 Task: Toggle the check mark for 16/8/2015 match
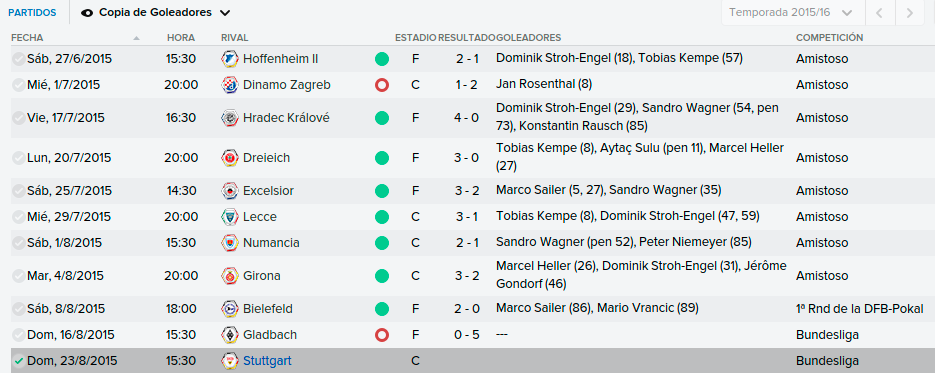pos(18,335)
